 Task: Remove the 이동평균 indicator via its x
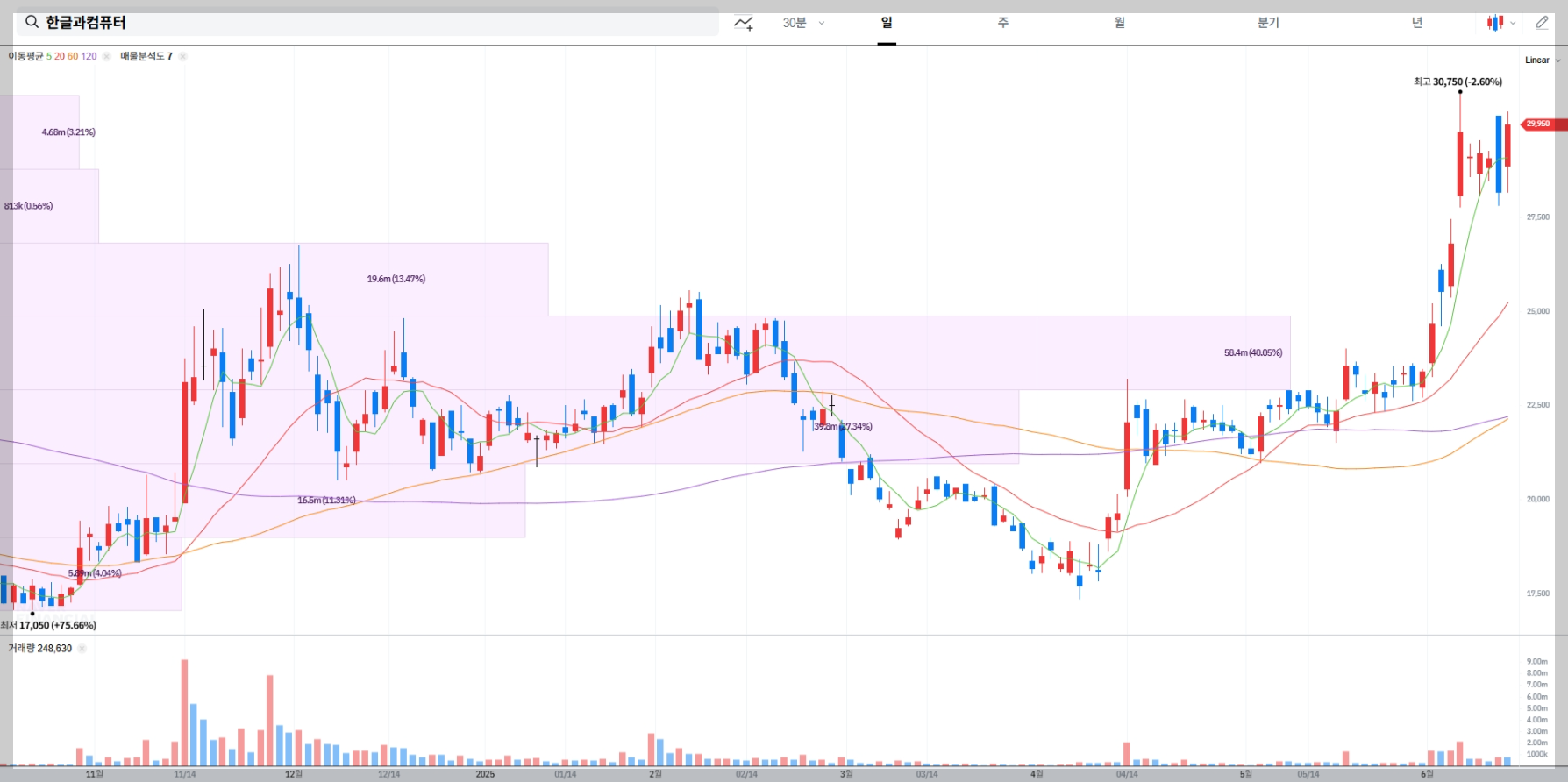tap(106, 56)
